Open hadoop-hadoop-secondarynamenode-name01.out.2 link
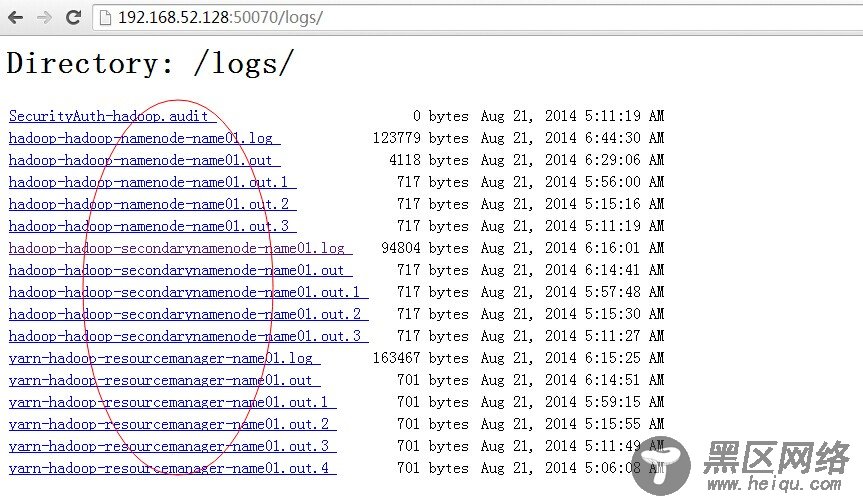The width and height of the screenshot is (863, 501). coord(189,314)
